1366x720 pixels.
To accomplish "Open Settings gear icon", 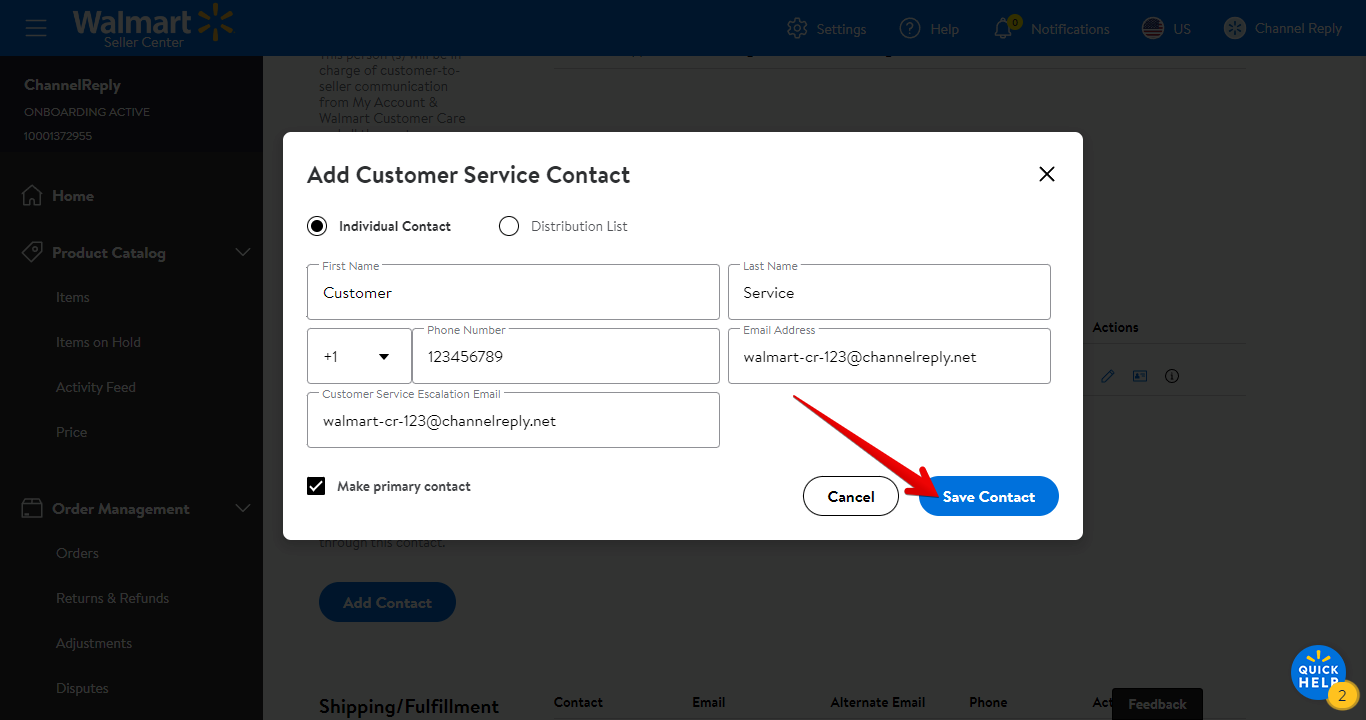I will point(797,28).
